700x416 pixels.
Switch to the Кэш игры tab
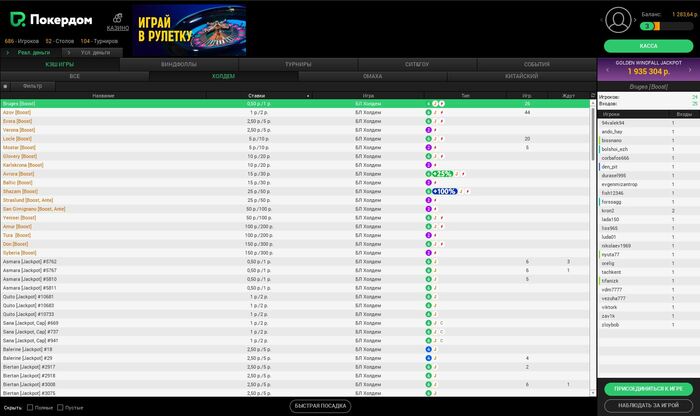(60, 64)
